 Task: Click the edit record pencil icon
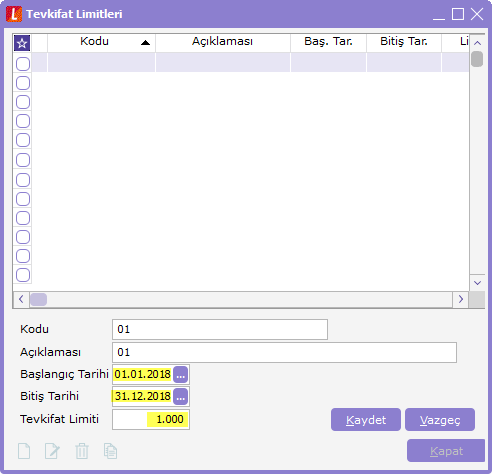click(52, 451)
